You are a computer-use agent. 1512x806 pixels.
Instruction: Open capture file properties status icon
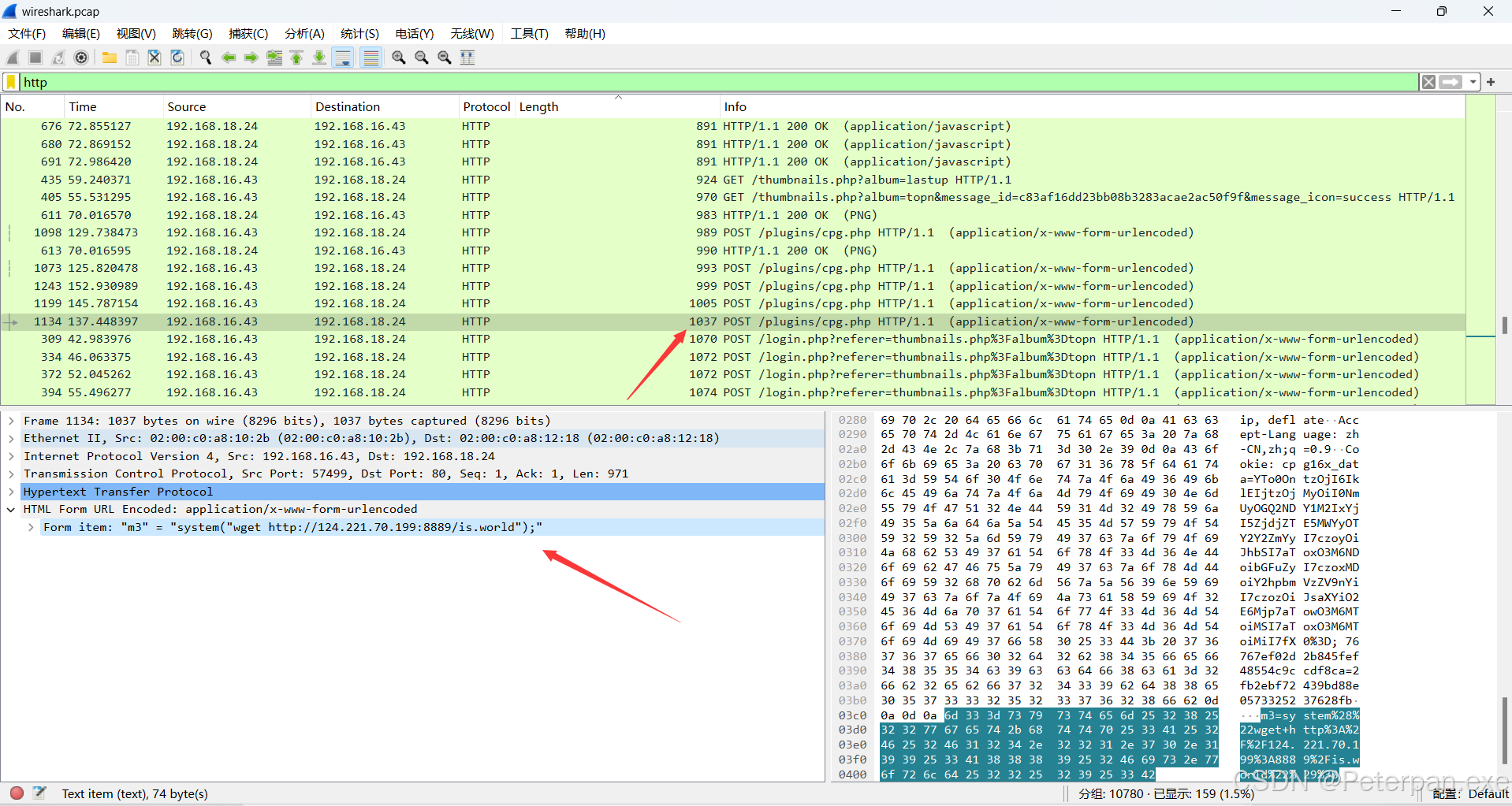(x=39, y=793)
